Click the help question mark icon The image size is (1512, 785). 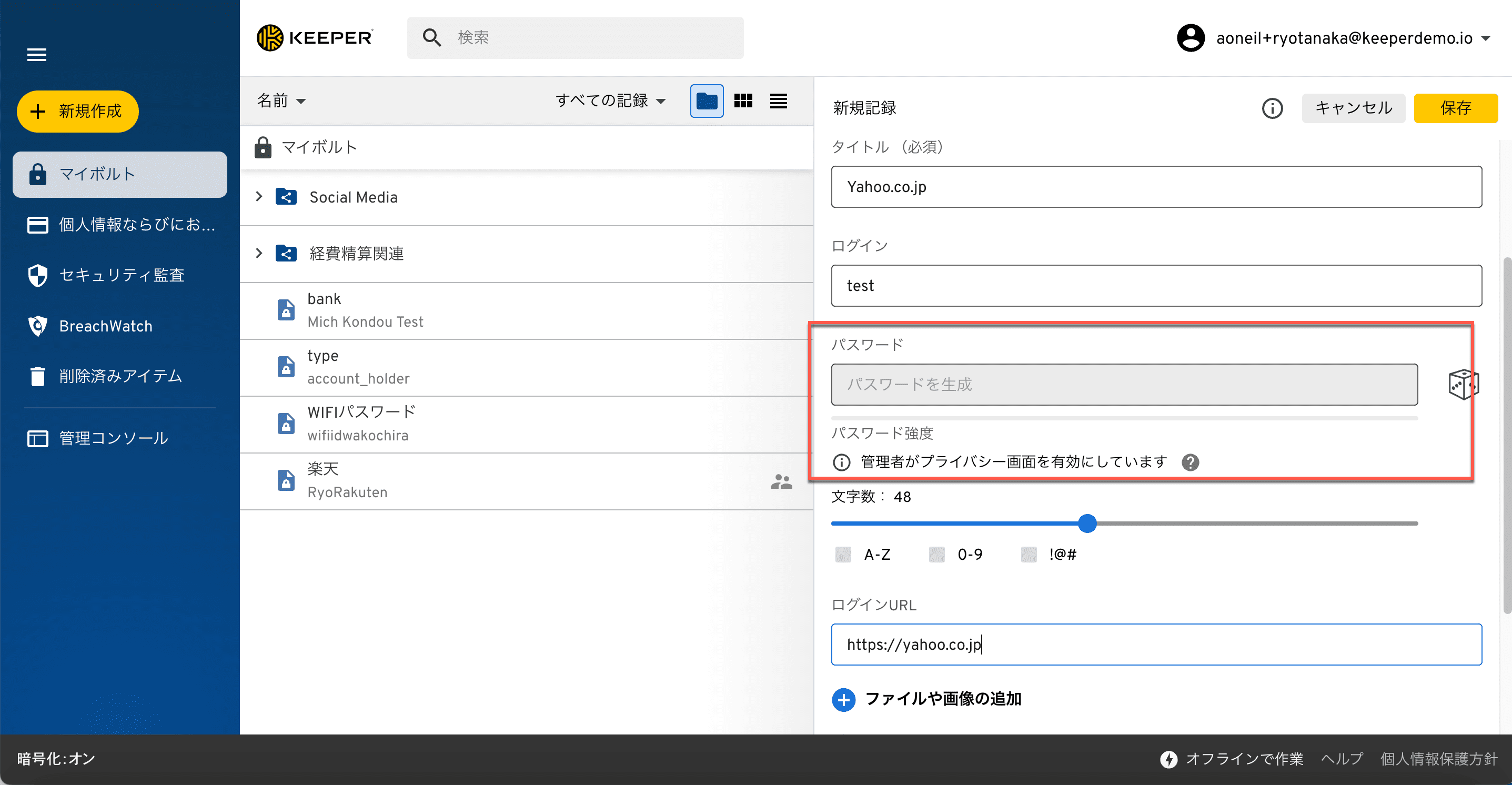click(1190, 462)
